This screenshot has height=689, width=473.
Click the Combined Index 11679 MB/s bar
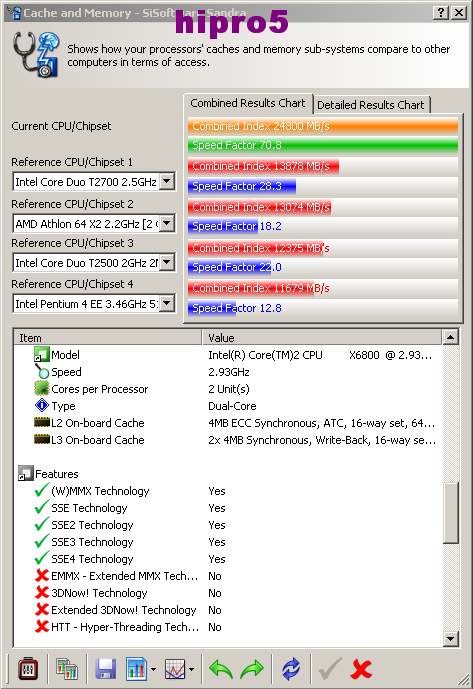click(x=251, y=288)
